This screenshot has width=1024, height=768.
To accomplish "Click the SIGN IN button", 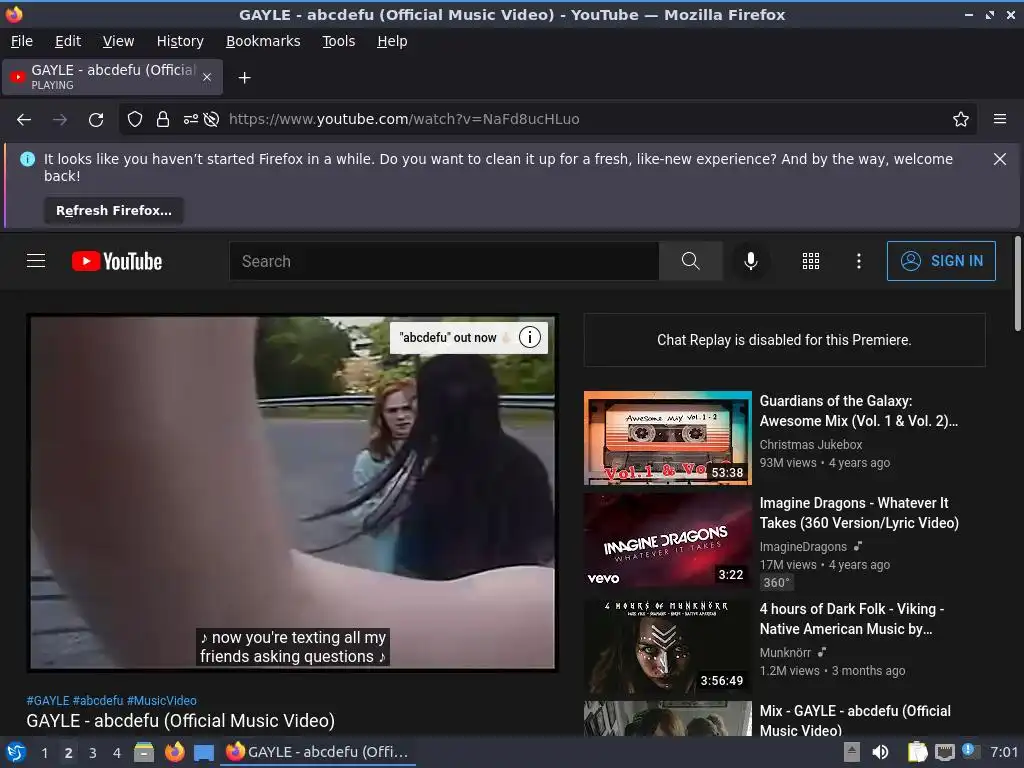I will tap(941, 261).
